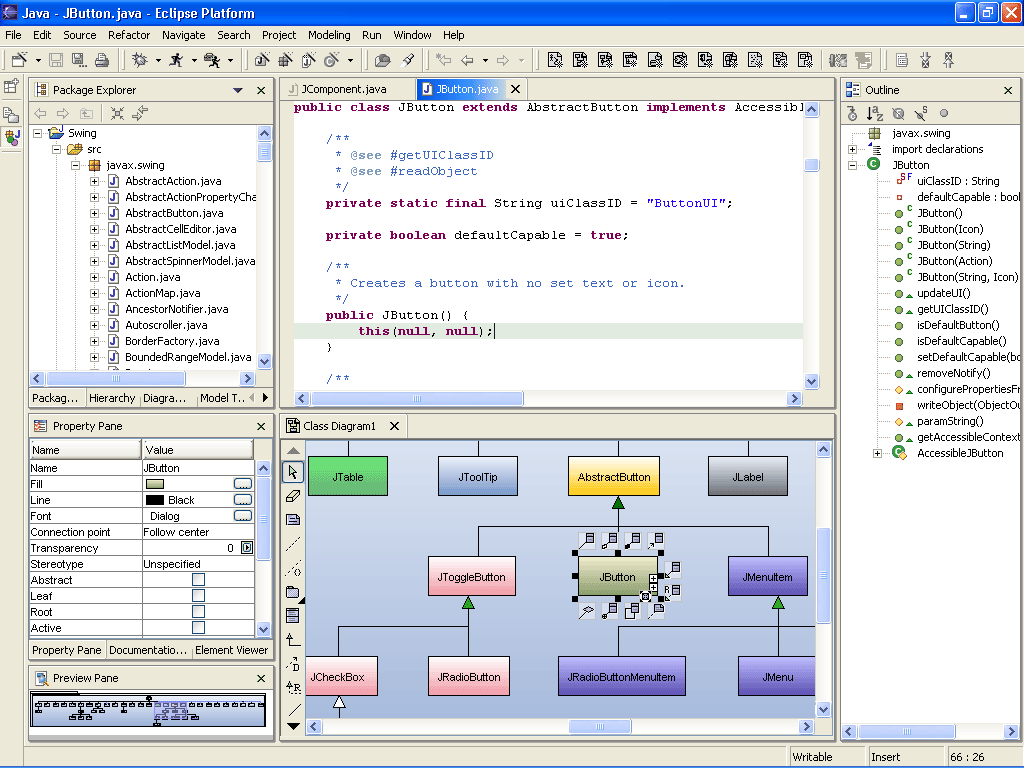Click the ellipsis button in Fill row

point(243,484)
